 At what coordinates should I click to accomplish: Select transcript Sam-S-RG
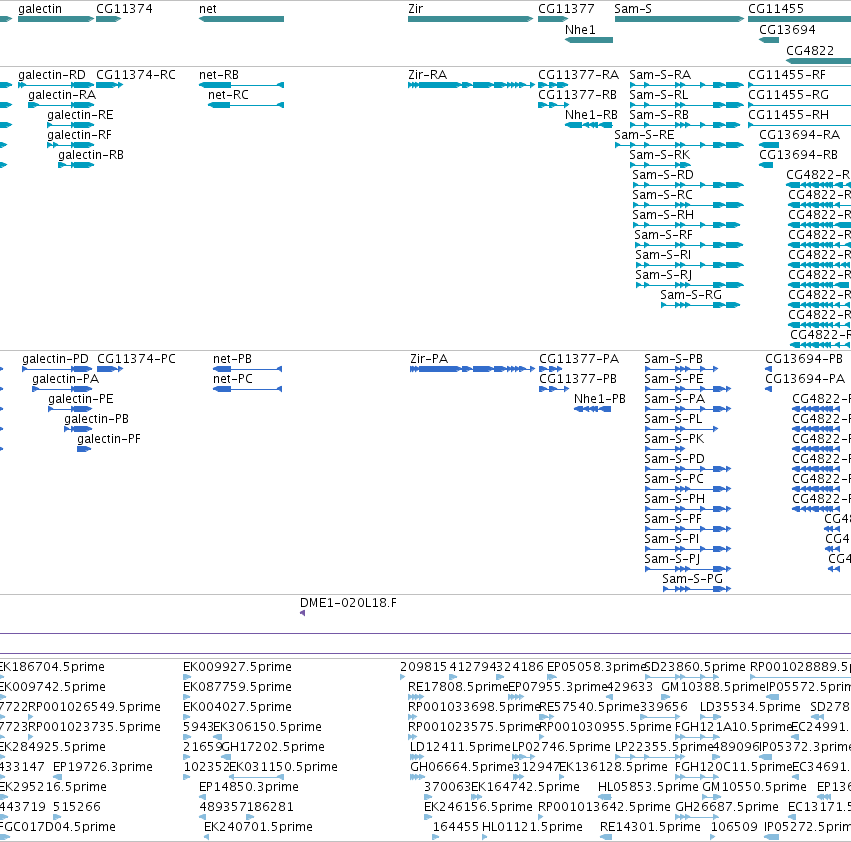[x=700, y=305]
